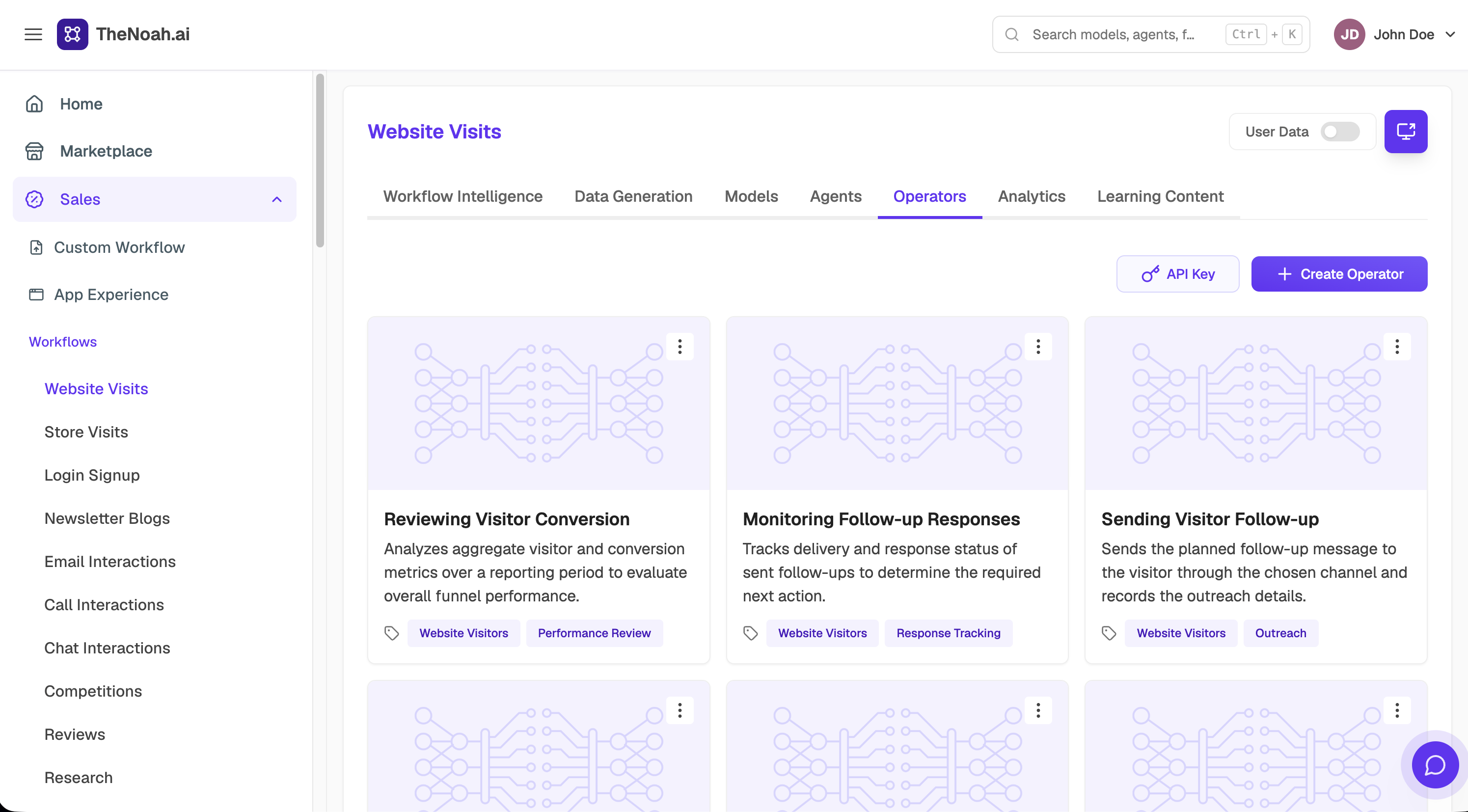
Task: Switch to the Workflow Intelligence tab
Action: [462, 196]
